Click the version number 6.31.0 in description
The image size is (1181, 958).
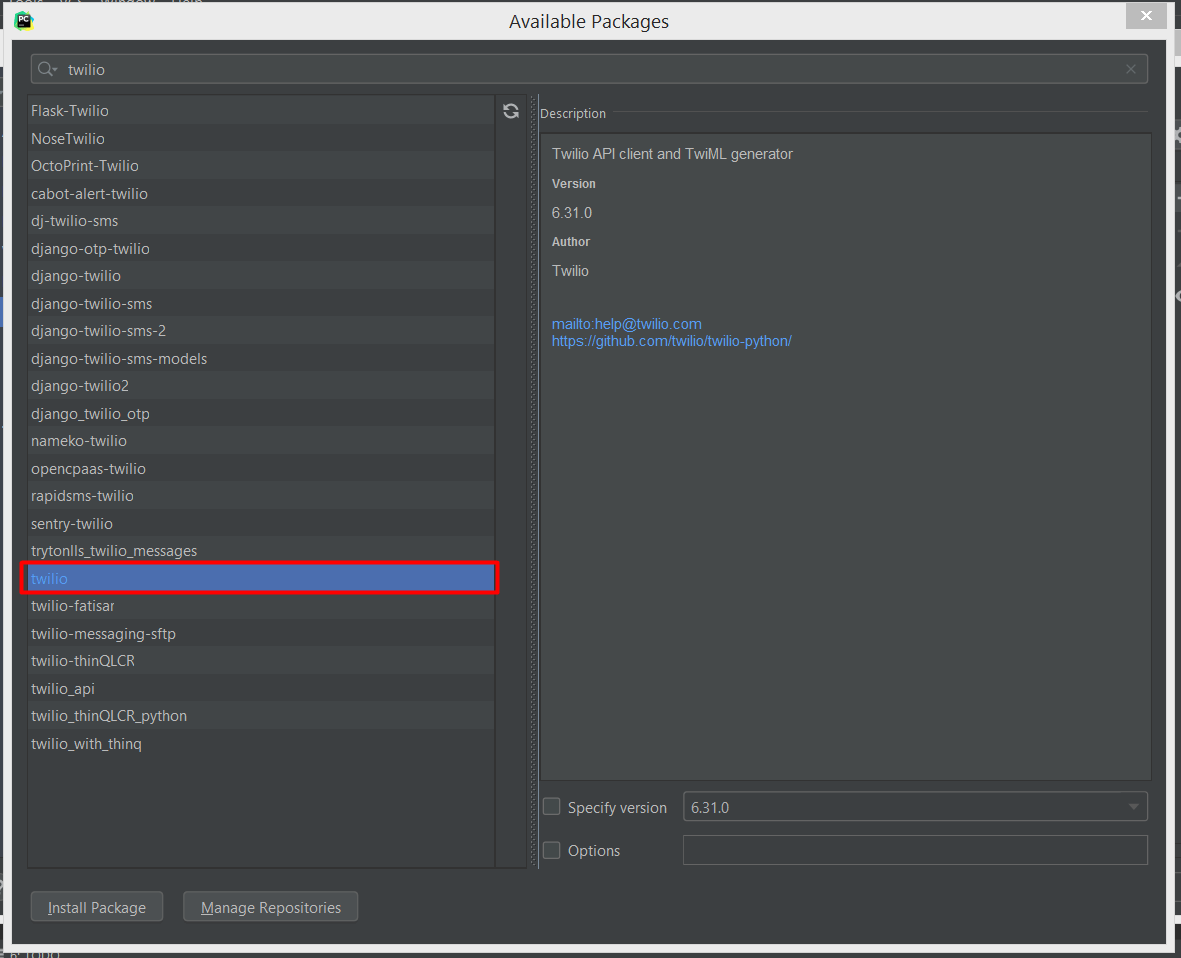point(572,212)
